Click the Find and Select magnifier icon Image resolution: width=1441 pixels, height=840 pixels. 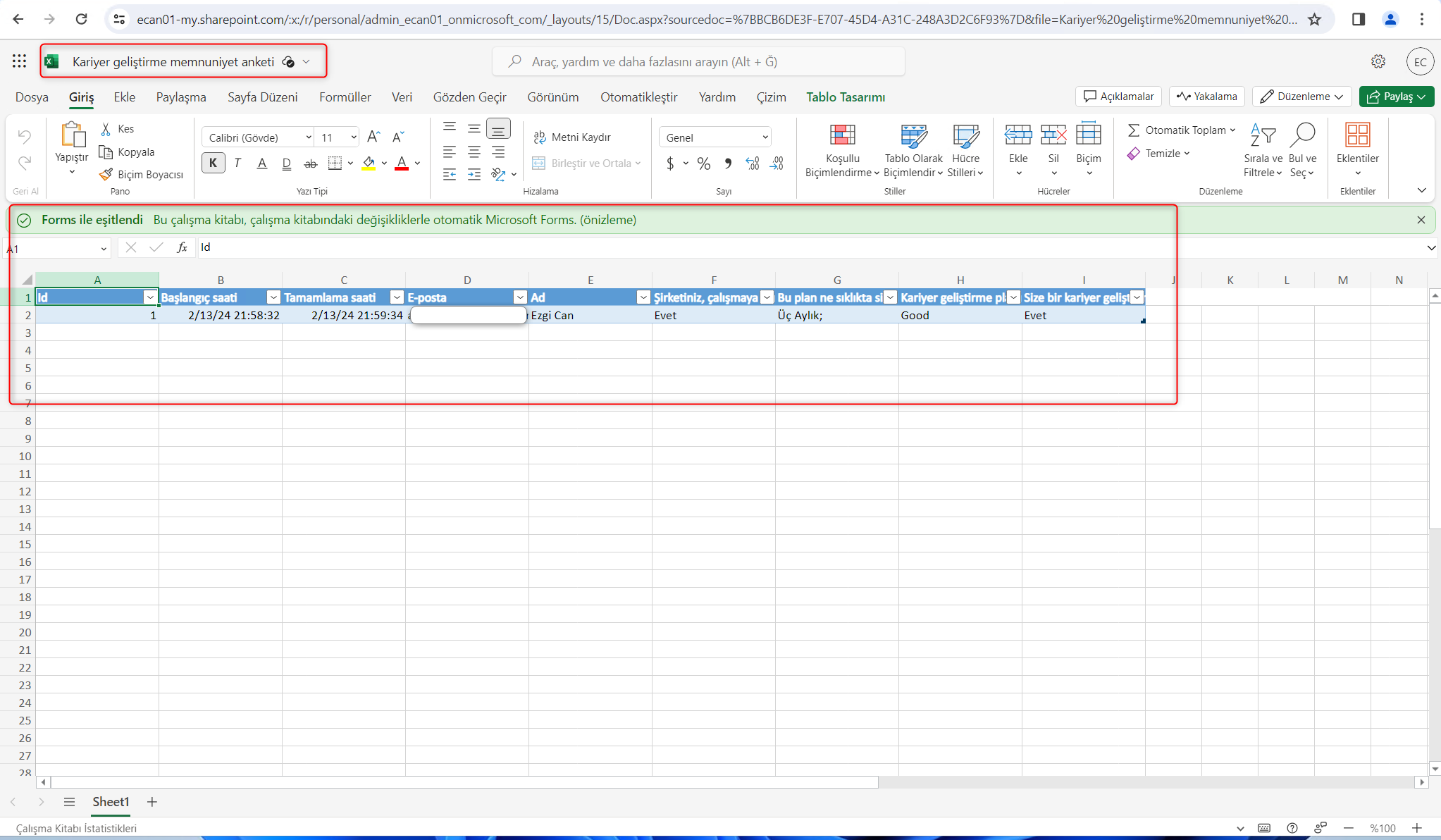tap(1302, 135)
